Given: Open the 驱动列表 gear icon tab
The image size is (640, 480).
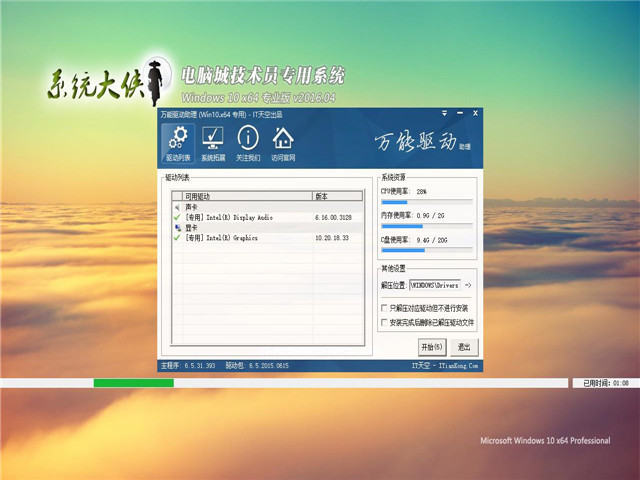Looking at the screenshot, I should 177,144.
